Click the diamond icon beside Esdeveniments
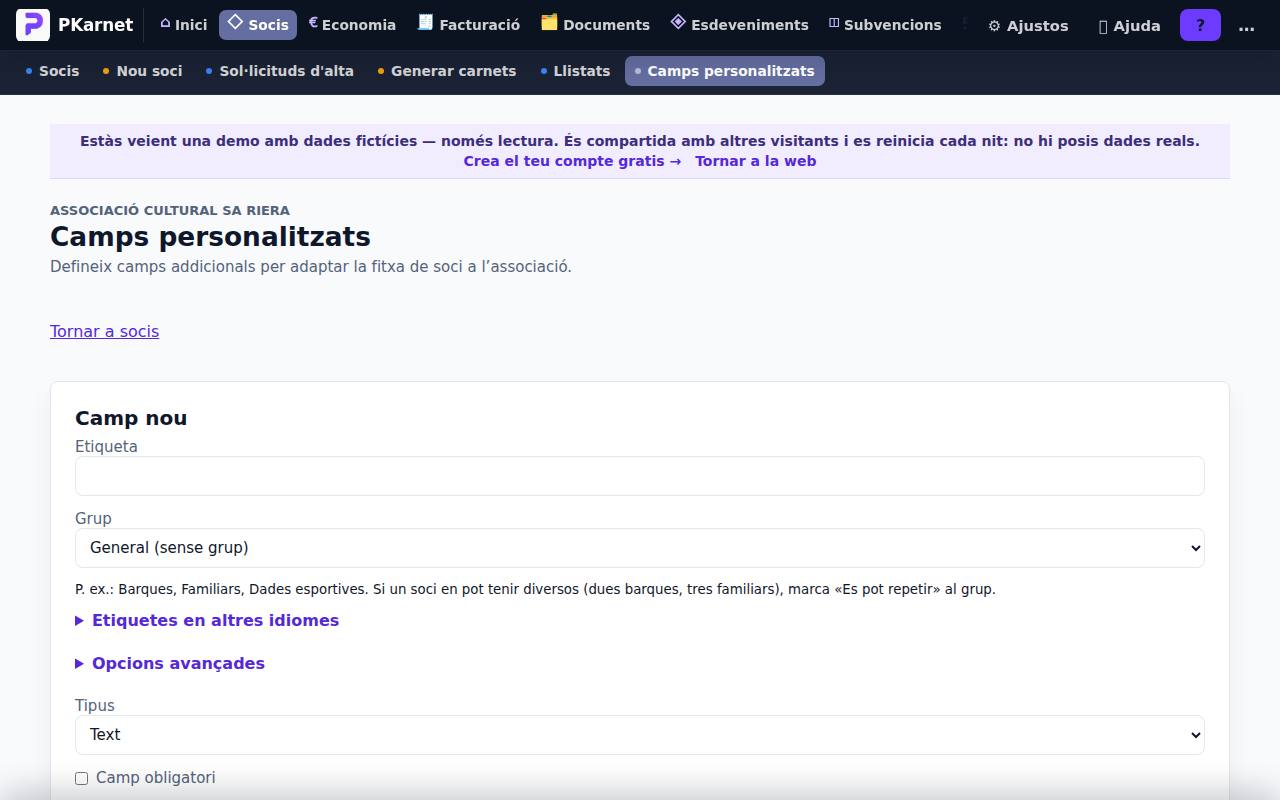The image size is (1280, 800). (x=678, y=22)
